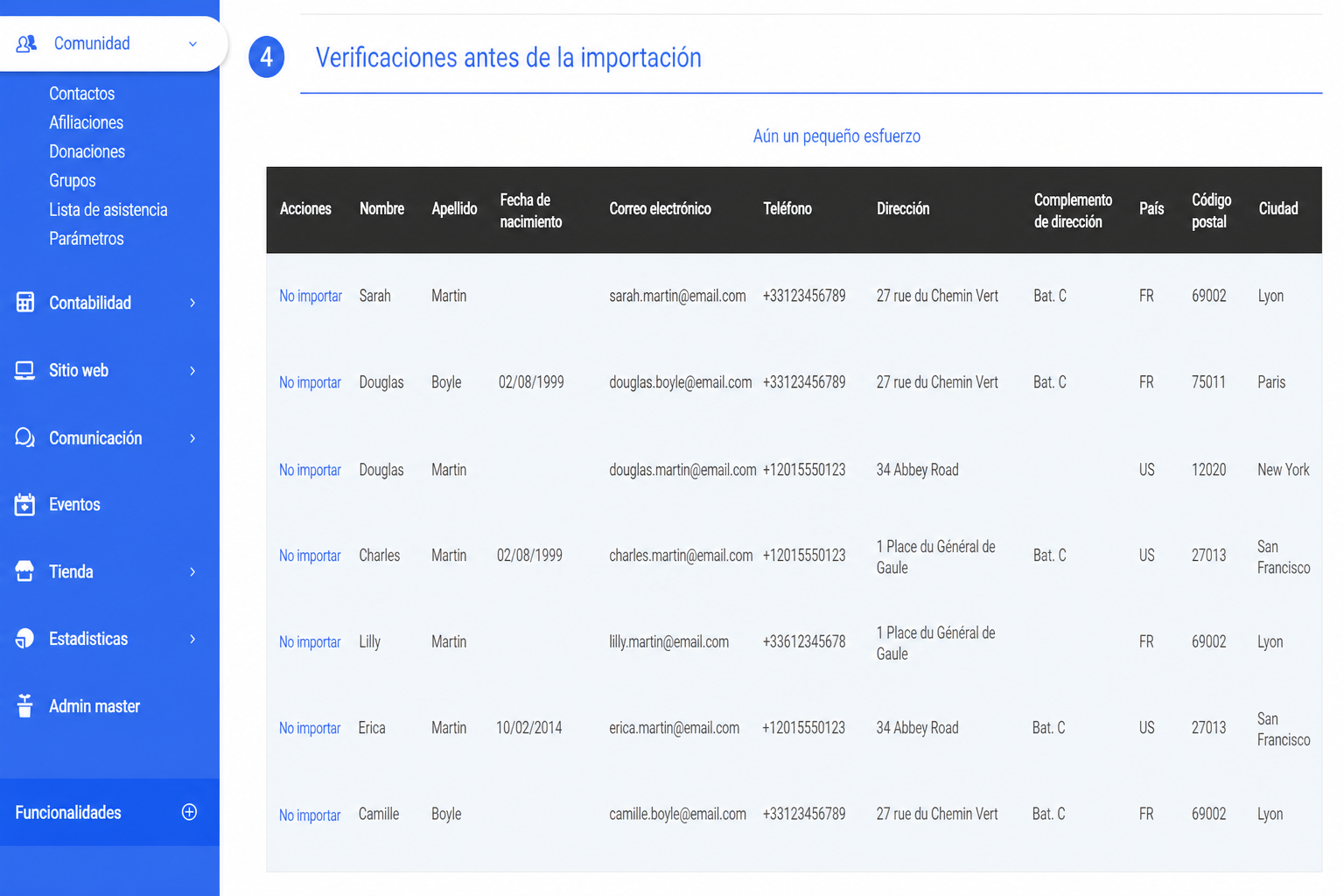This screenshot has height=896, width=1344.
Task: Click No importar for Douglas Martin
Action: pyautogui.click(x=310, y=470)
